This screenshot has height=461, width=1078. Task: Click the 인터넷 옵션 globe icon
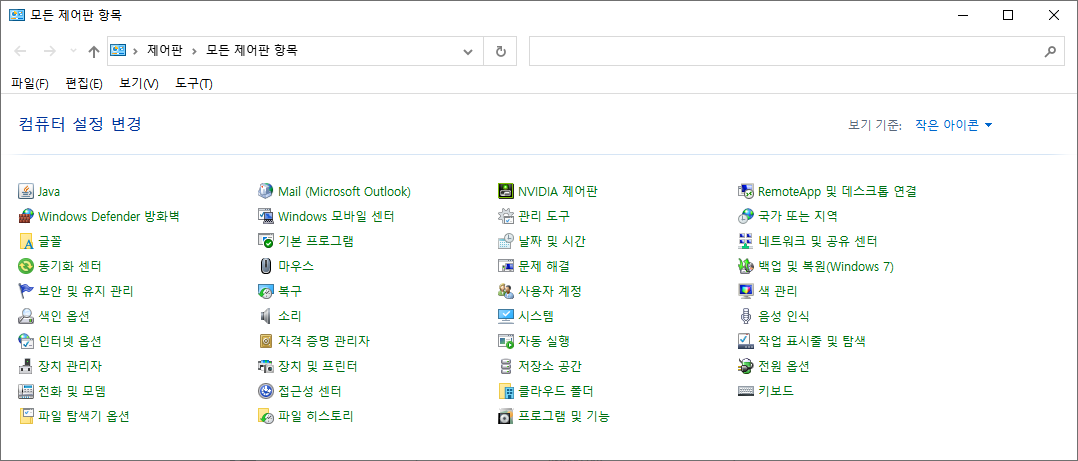coord(26,341)
